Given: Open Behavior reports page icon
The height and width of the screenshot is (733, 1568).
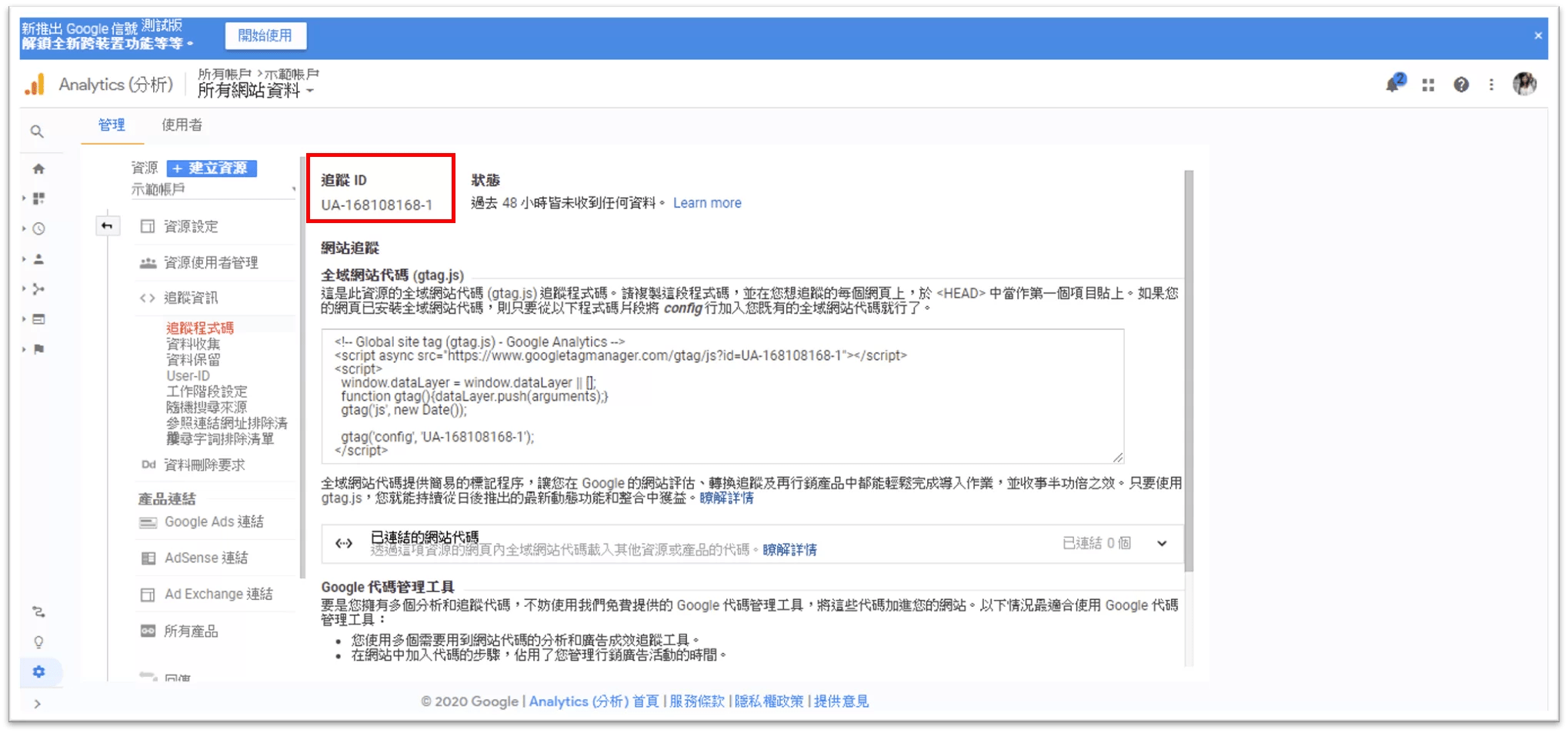Looking at the screenshot, I should click(38, 319).
